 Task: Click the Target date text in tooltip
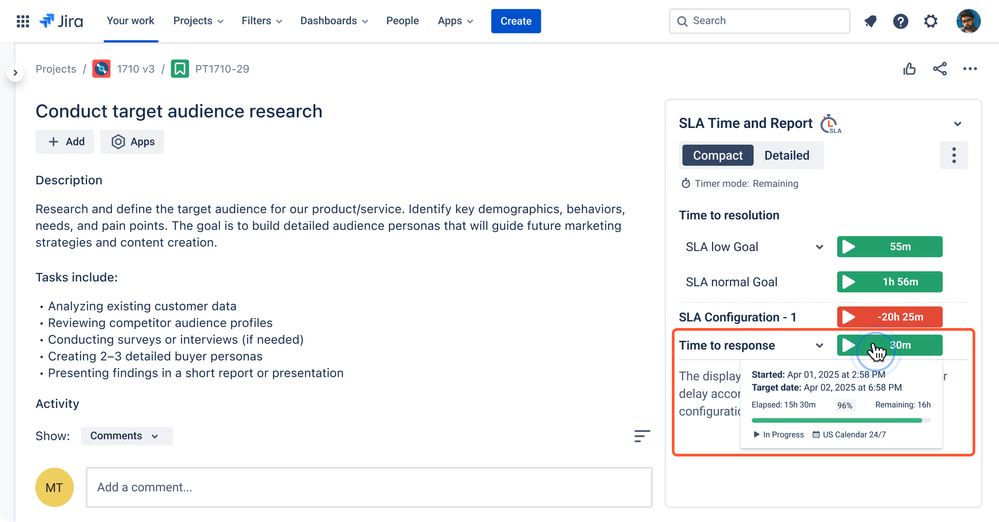click(x=827, y=388)
